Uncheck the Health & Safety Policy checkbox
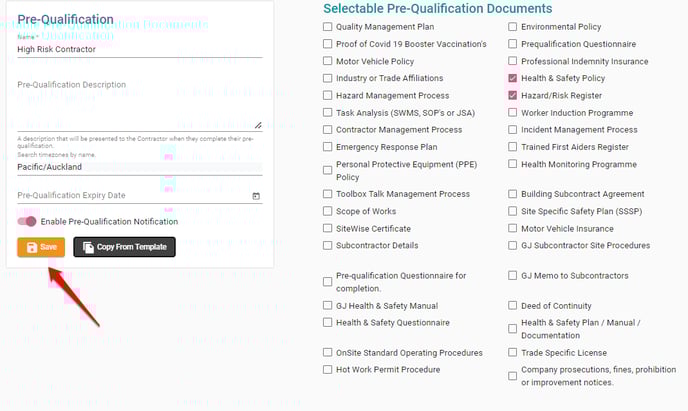Viewport: 688px width, 411px height. click(512, 78)
